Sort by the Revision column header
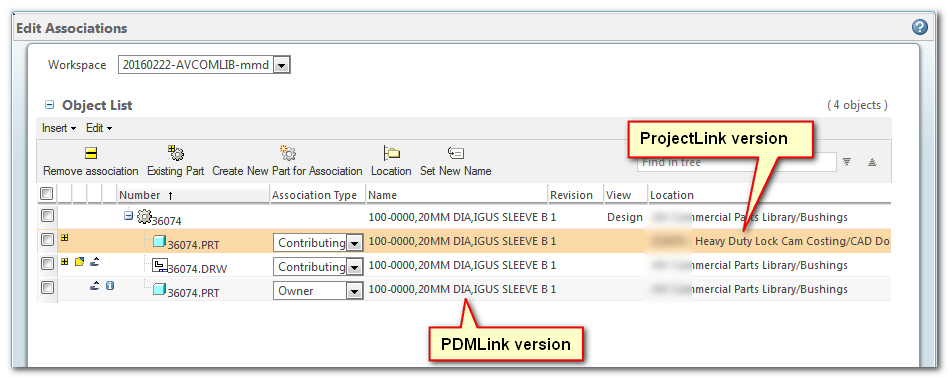 click(x=571, y=195)
